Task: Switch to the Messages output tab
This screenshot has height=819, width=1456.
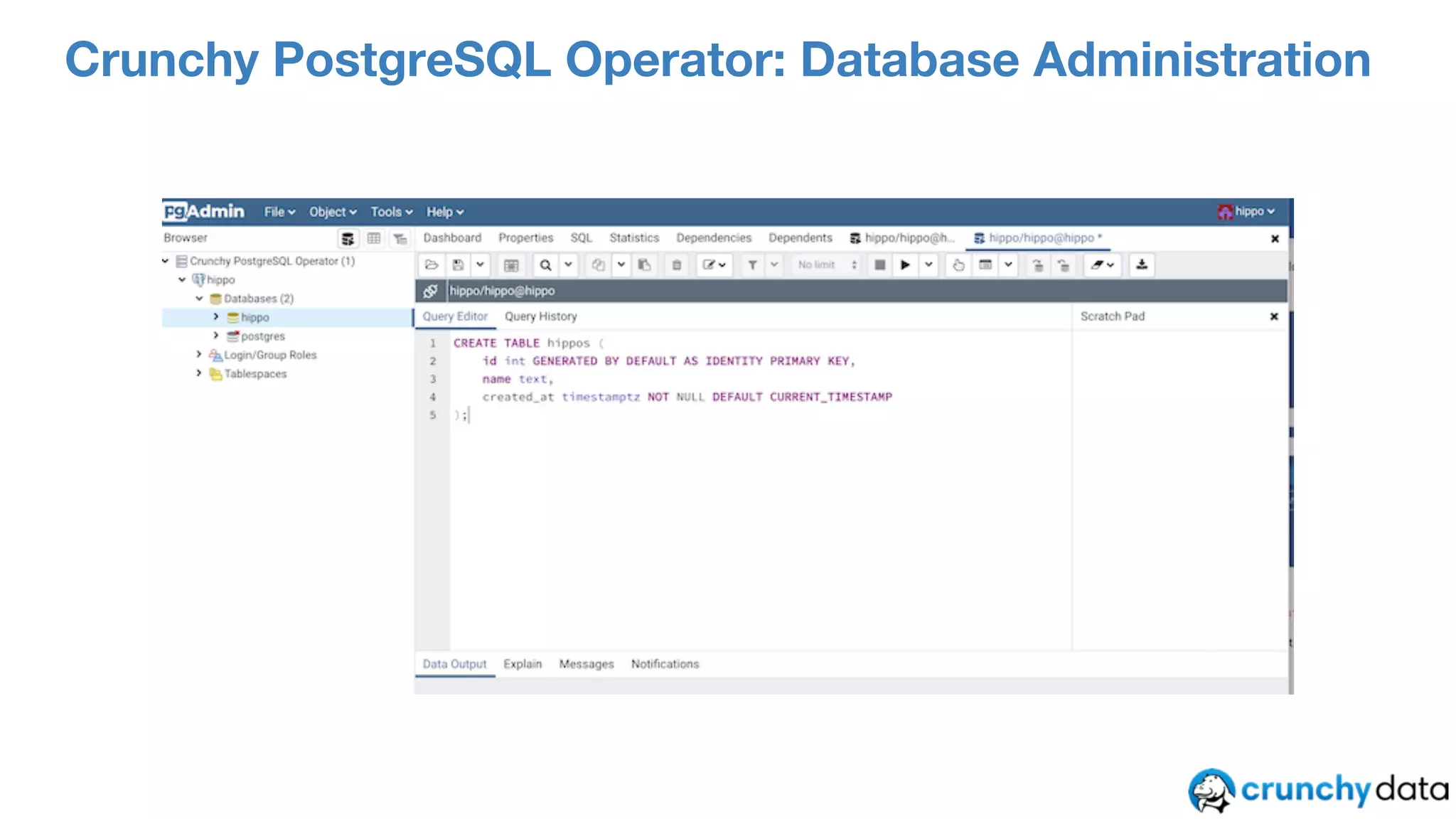Action: click(587, 664)
